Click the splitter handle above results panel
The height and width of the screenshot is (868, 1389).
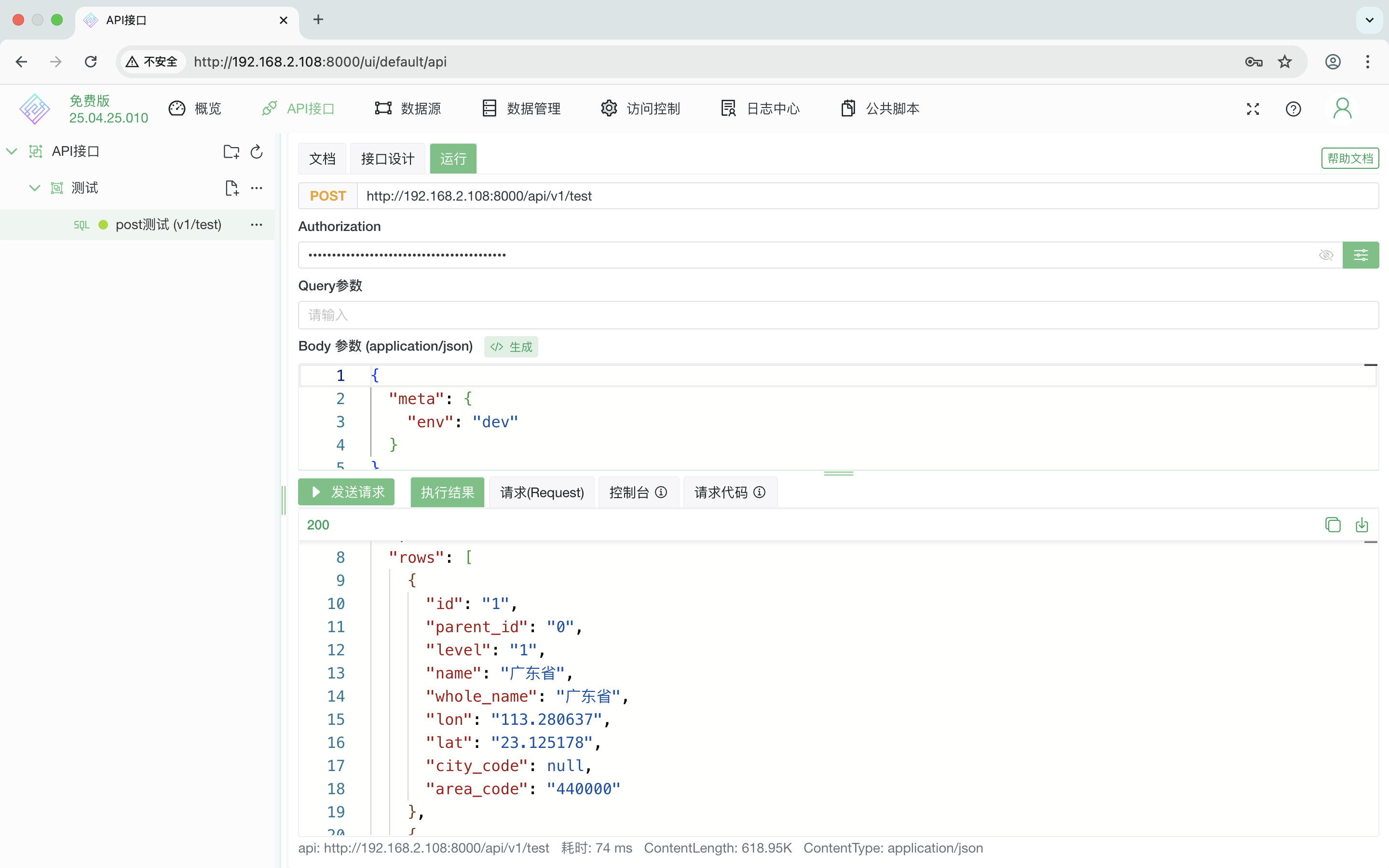pos(838,474)
